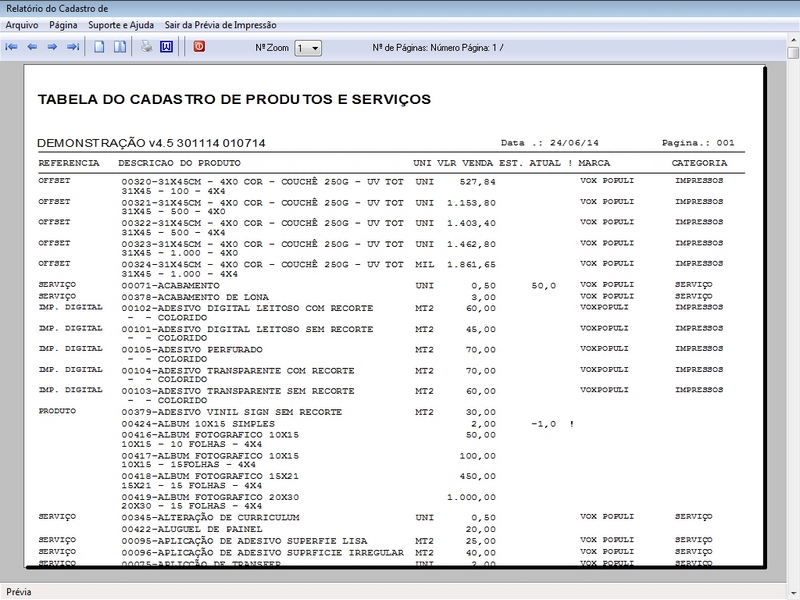800x600 pixels.
Task: Click the vertical scrollbar up arrow
Action: pos(793,39)
